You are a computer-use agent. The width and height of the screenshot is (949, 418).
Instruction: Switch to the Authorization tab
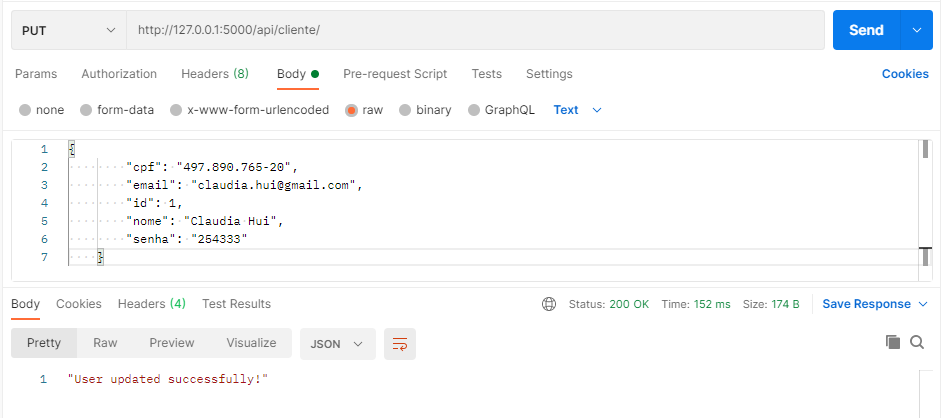tap(119, 74)
